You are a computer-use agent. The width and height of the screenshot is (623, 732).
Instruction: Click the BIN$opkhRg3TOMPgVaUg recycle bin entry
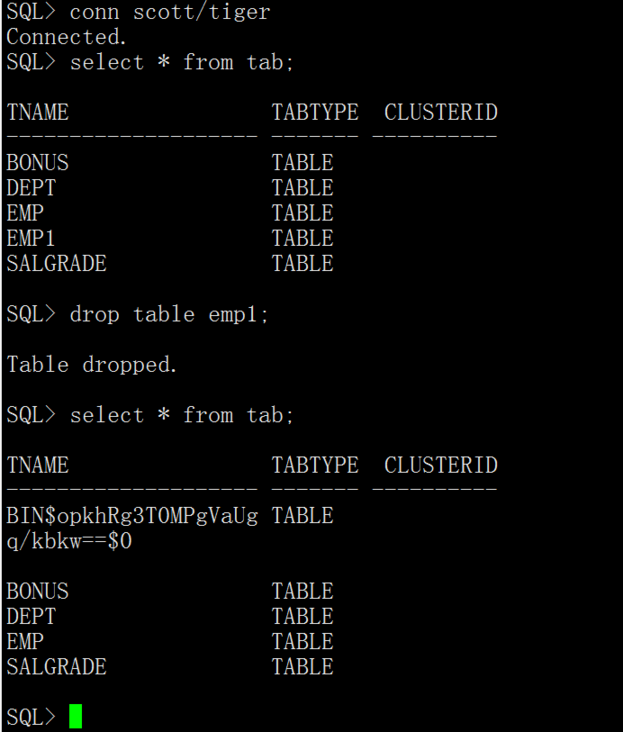pos(132,516)
